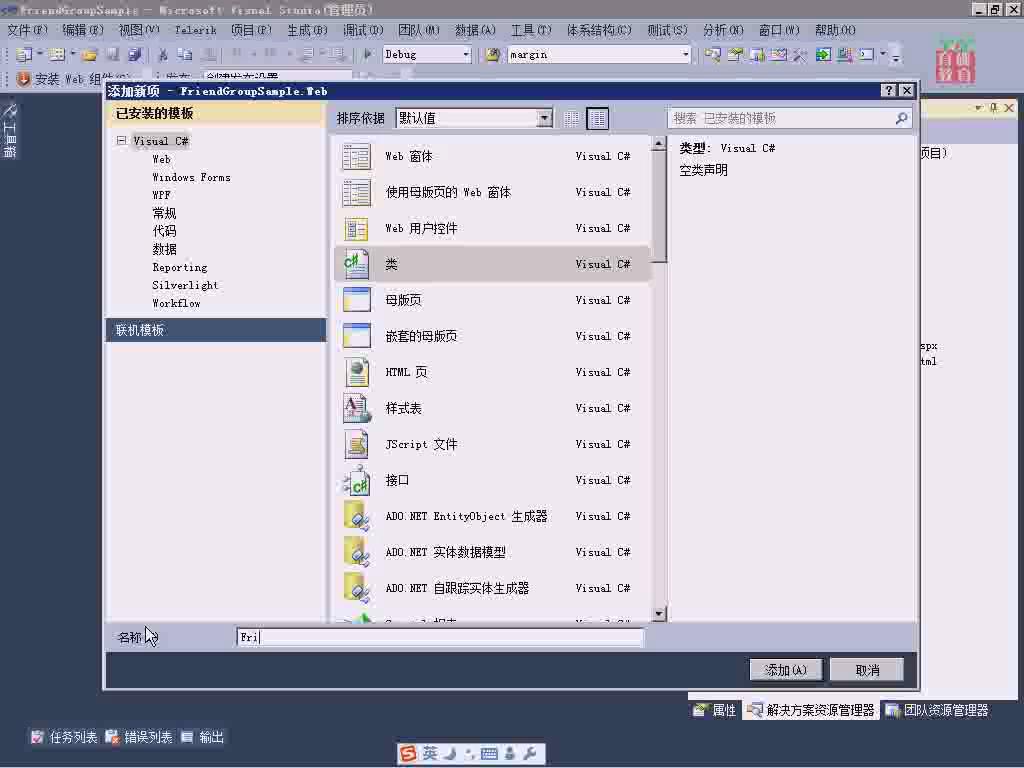Select the 接口 (interface) template icon
The width and height of the screenshot is (1024, 768).
[356, 481]
